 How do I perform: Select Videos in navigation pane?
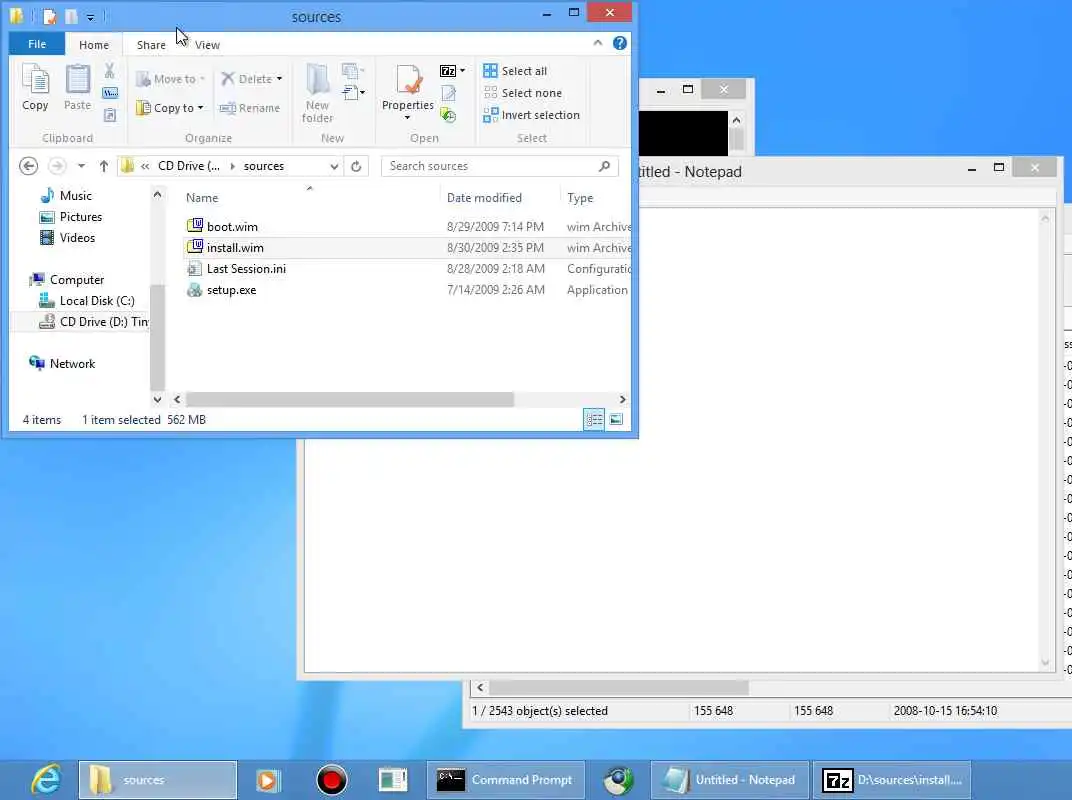coord(67,238)
